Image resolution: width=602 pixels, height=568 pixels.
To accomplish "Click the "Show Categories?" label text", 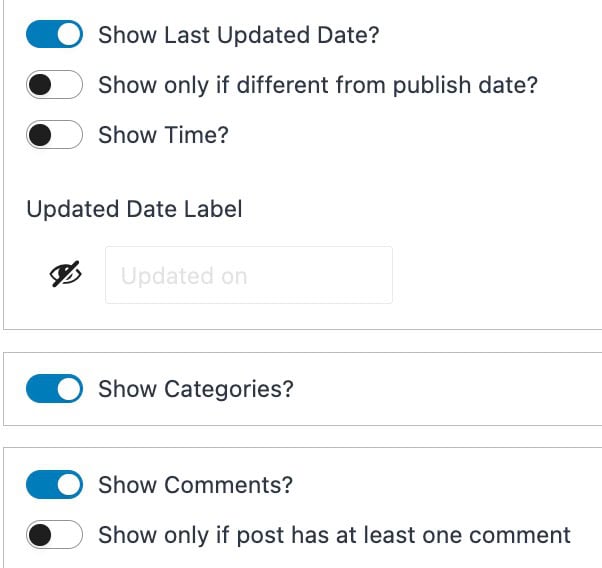I will (195, 389).
